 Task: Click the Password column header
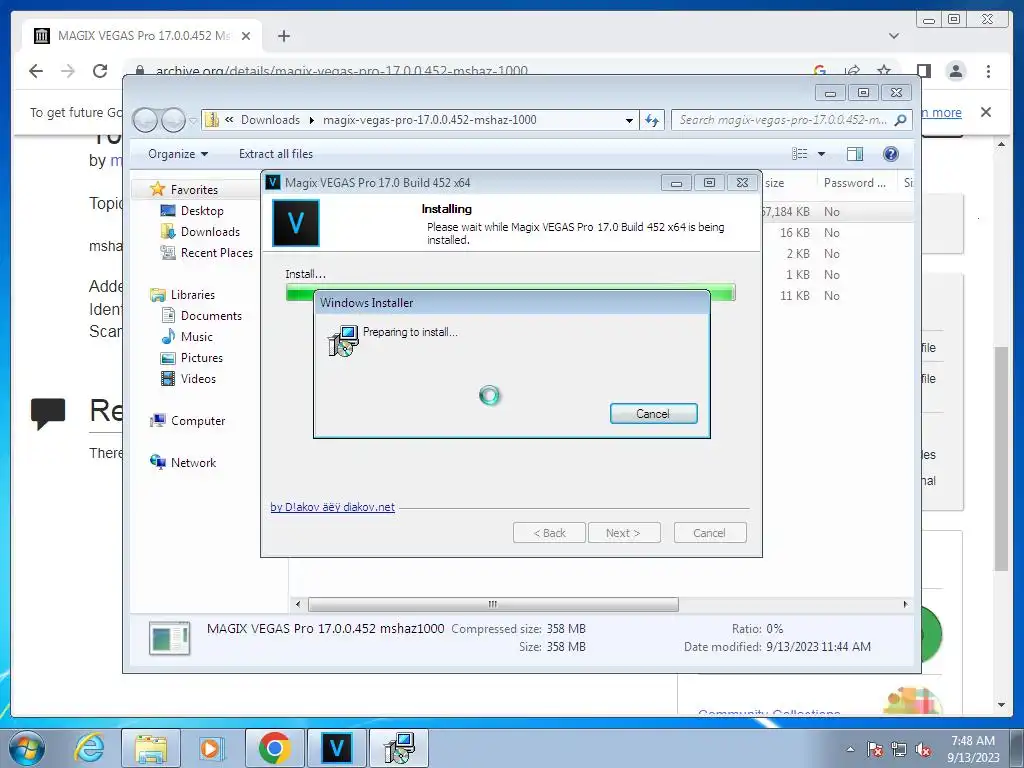(856, 183)
